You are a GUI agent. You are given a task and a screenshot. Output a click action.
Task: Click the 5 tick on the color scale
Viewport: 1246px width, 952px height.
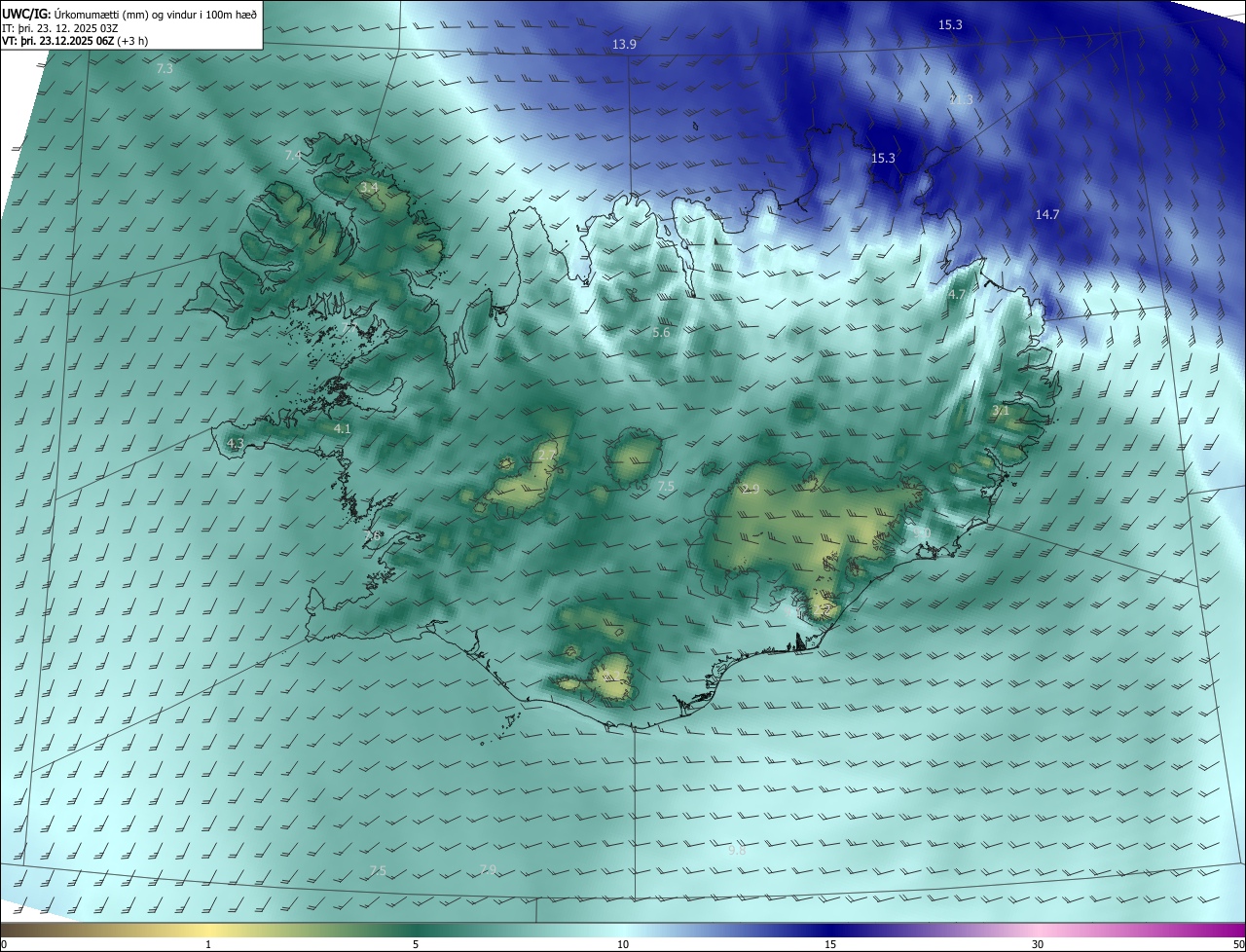click(x=416, y=944)
